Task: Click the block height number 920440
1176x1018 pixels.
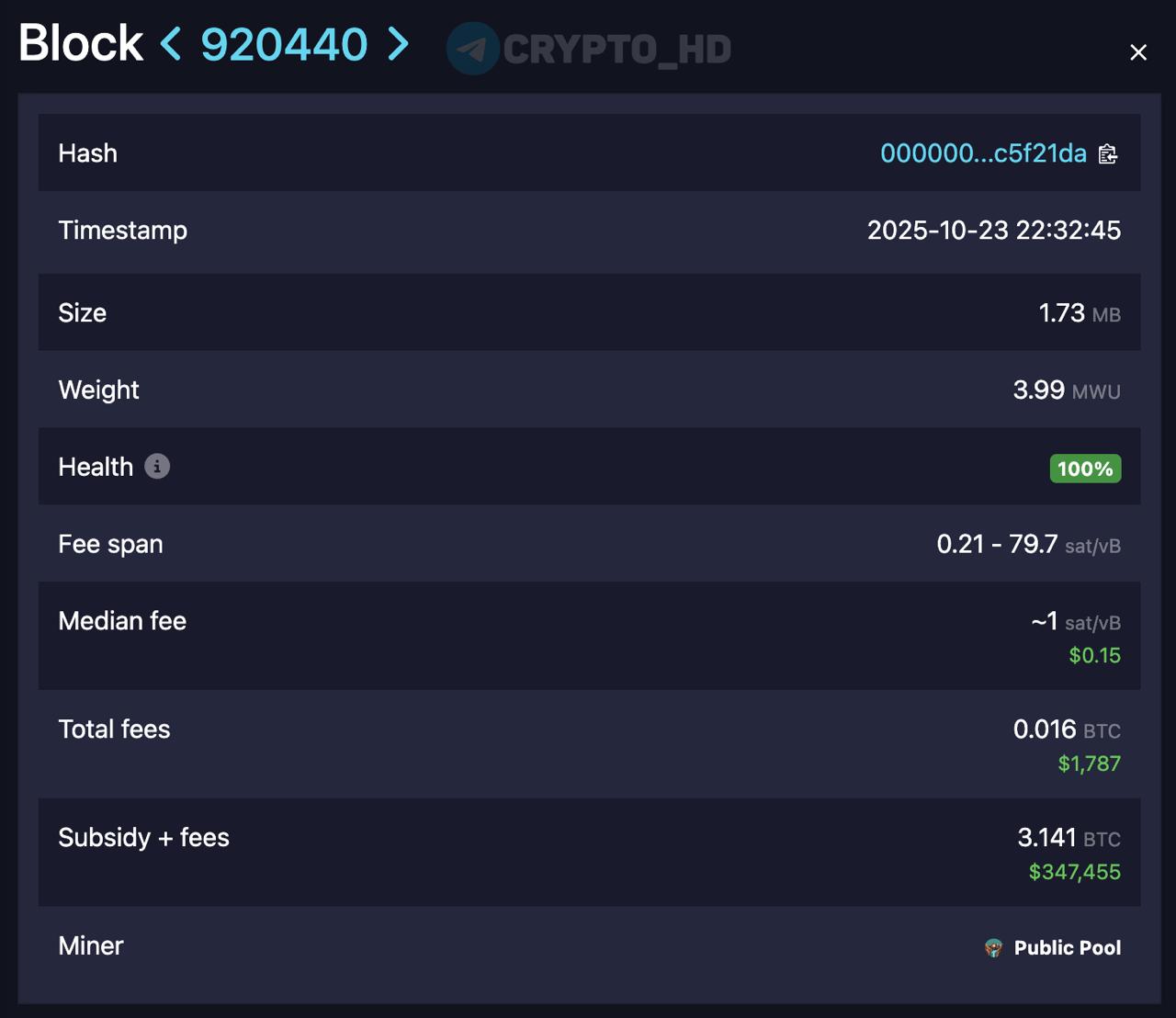Action: (x=284, y=44)
